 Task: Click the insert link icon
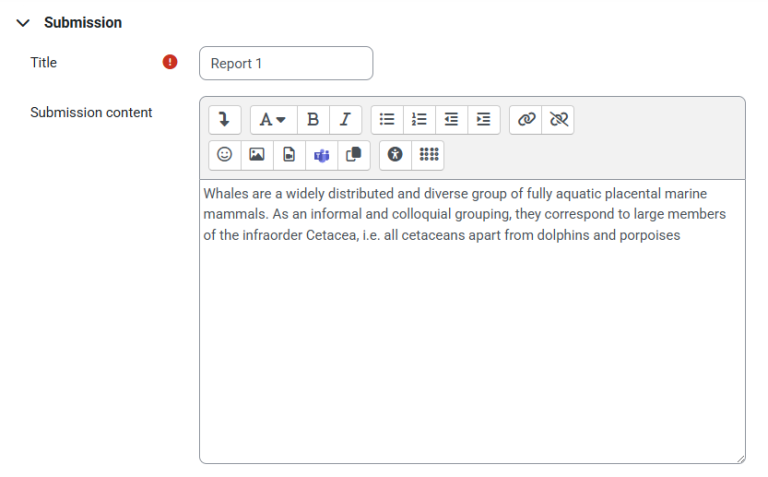coord(526,119)
